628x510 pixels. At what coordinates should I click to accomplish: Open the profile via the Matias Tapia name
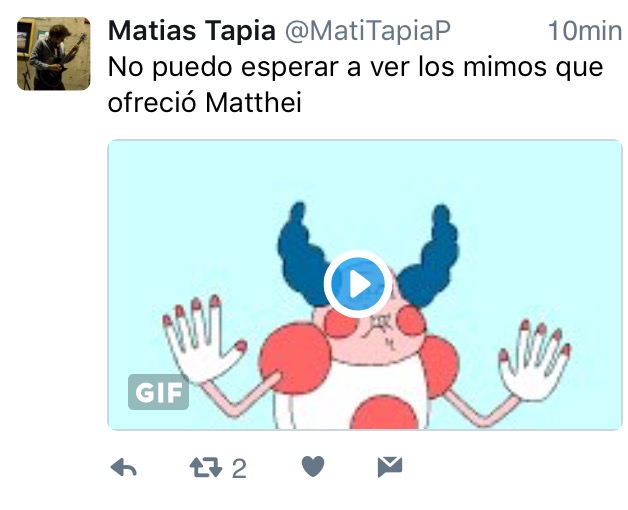192,30
